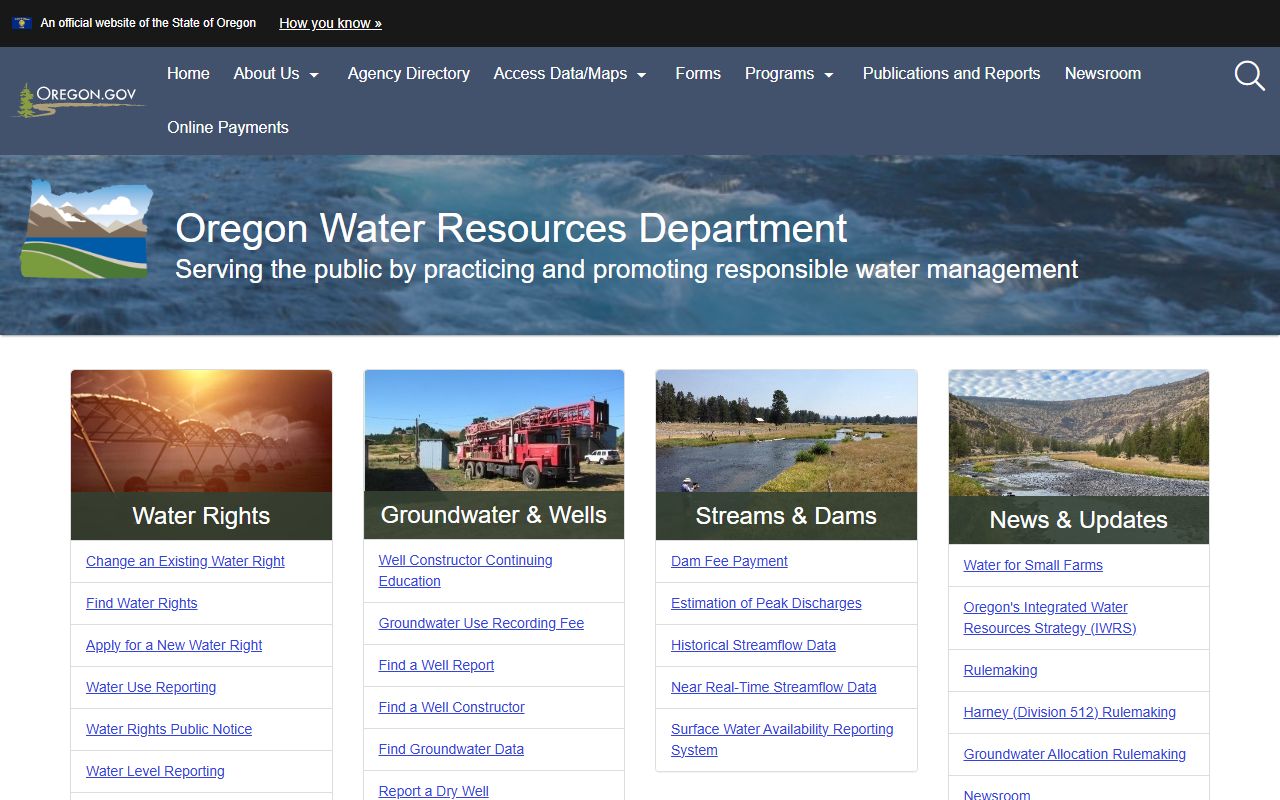This screenshot has width=1280, height=800.
Task: Click the News & Updates card heading
Action: click(1078, 520)
